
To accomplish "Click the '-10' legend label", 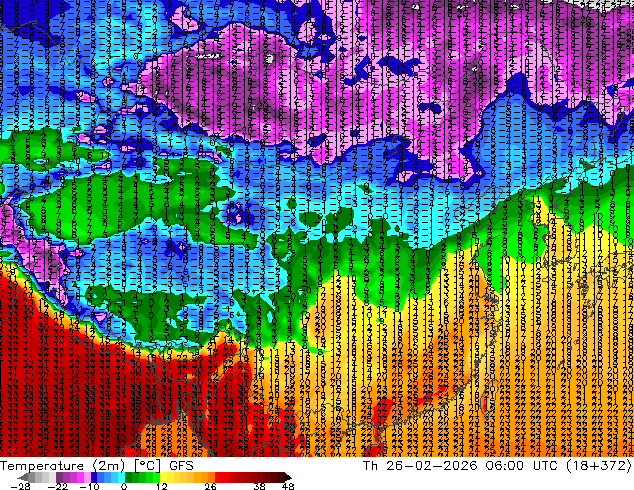I will [x=89, y=486].
